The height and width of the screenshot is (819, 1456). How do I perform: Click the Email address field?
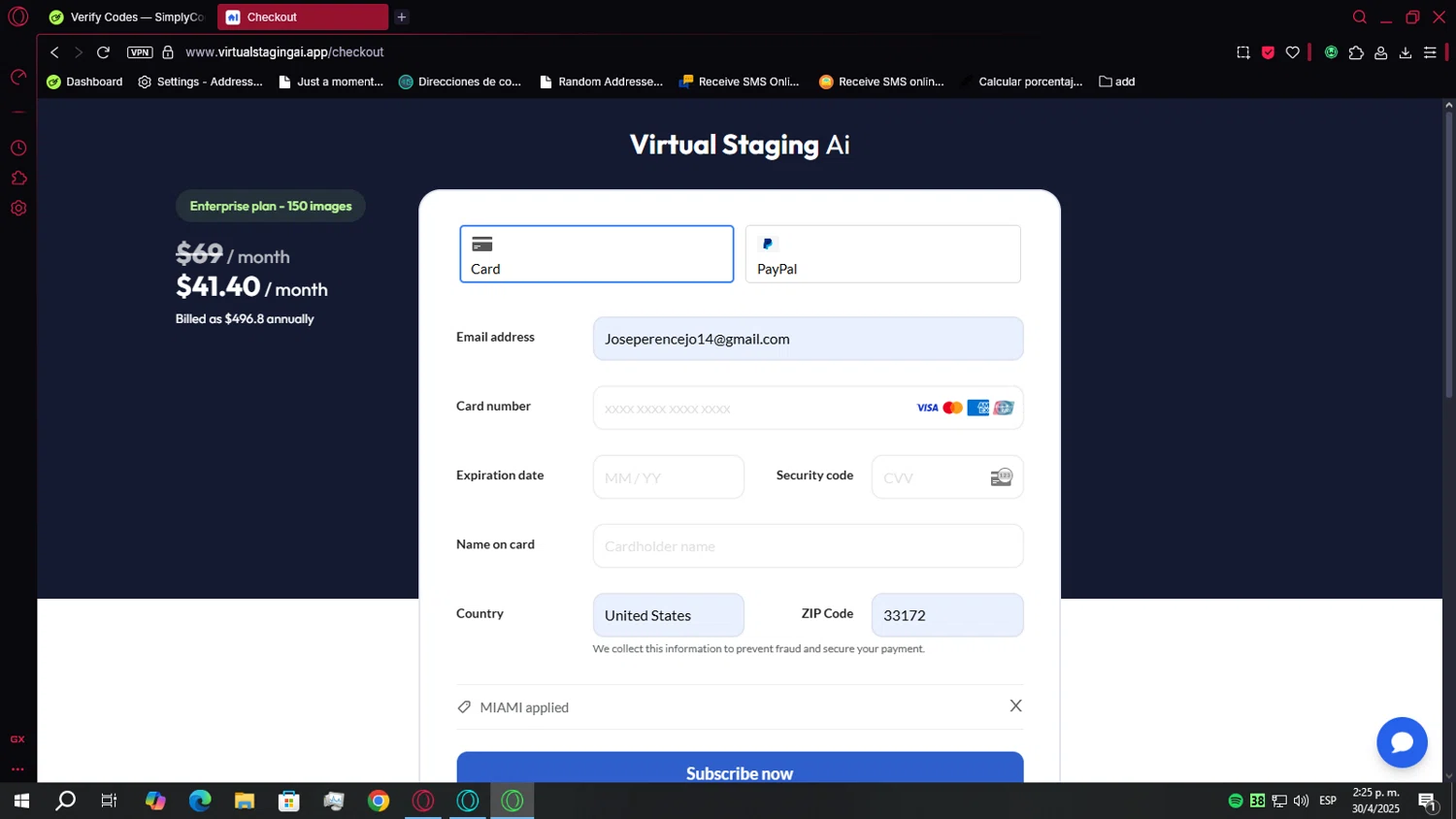click(808, 339)
